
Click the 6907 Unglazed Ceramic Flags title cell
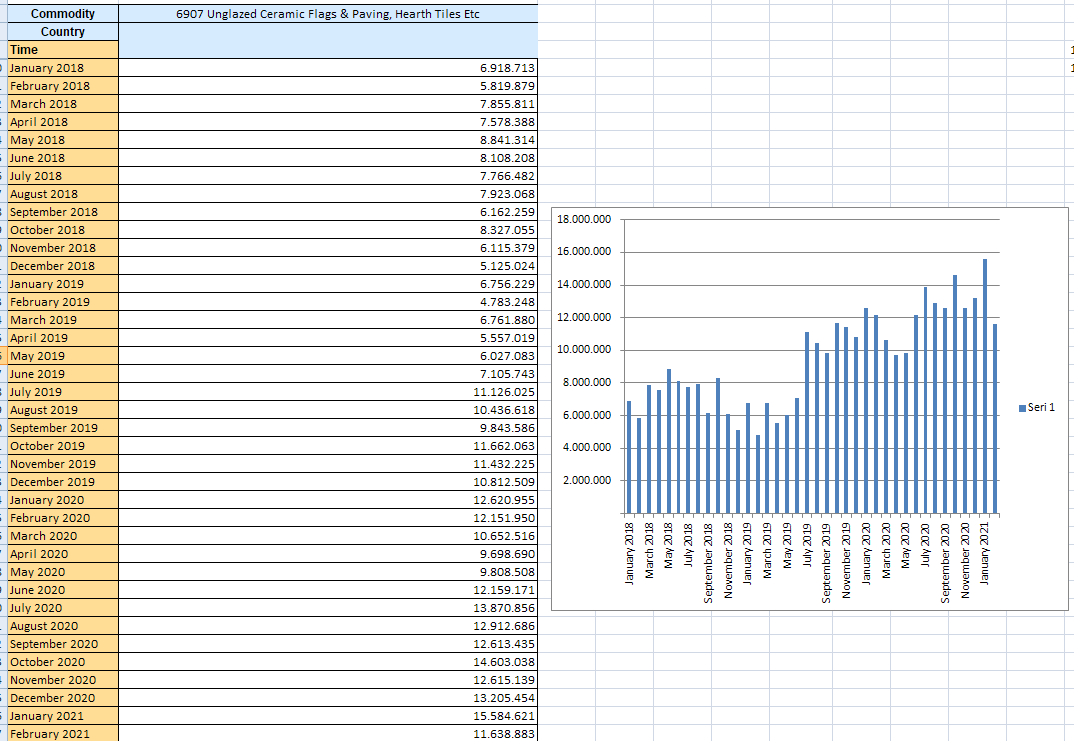(x=328, y=14)
